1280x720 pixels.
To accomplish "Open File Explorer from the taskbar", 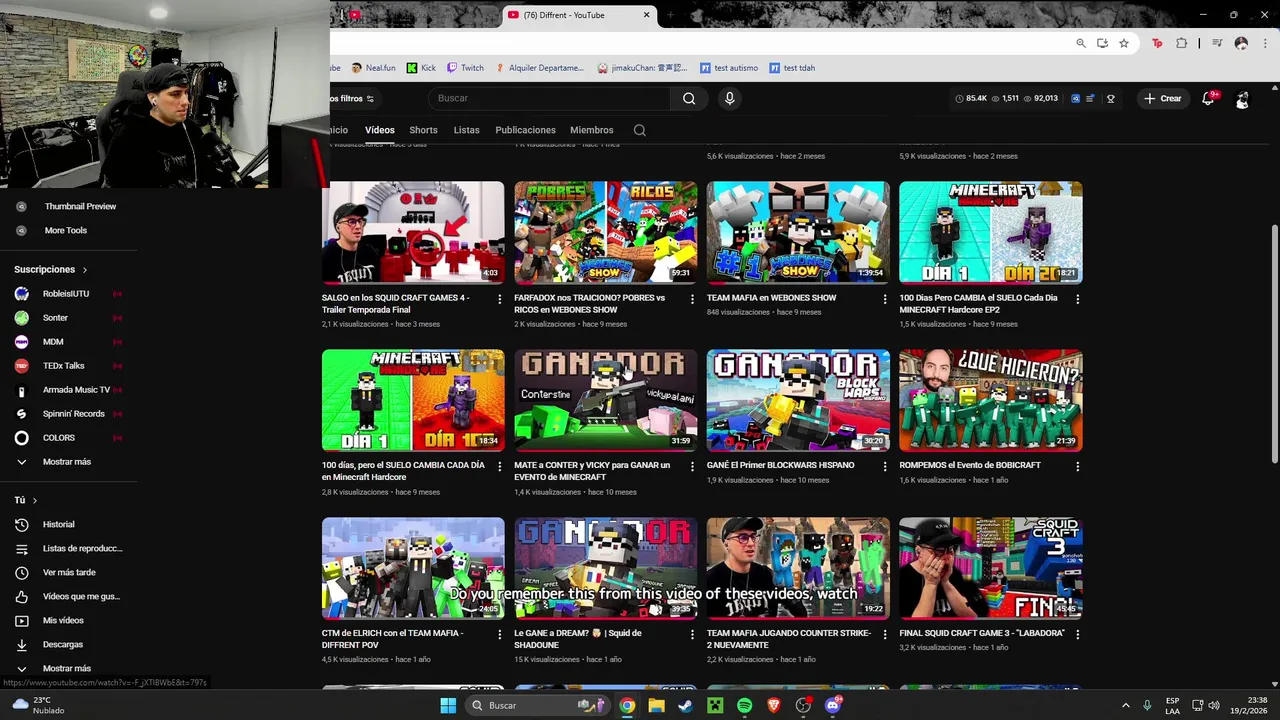I will tap(656, 705).
